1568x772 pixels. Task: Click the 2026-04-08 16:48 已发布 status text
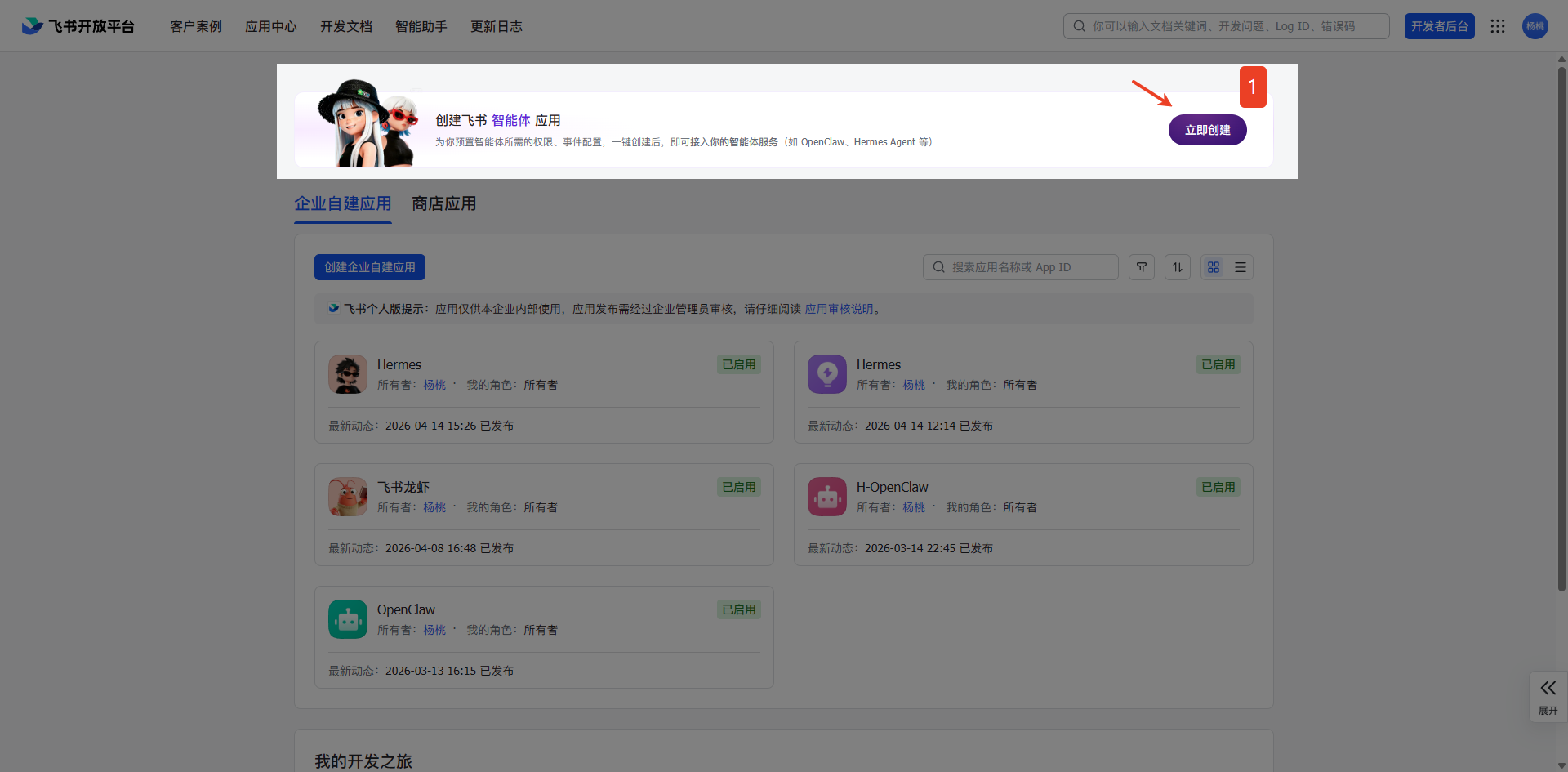449,548
